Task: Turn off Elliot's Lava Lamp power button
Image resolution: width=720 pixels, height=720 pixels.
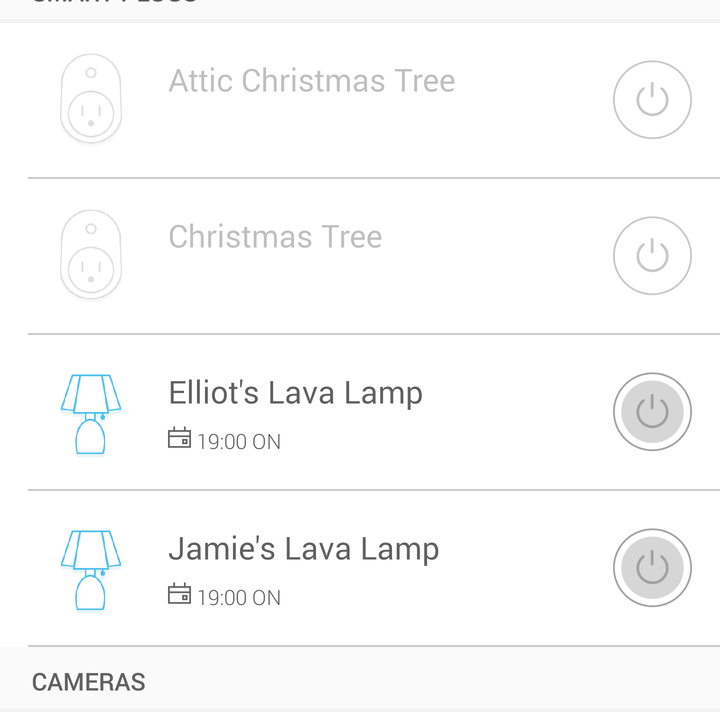Action: 652,411
